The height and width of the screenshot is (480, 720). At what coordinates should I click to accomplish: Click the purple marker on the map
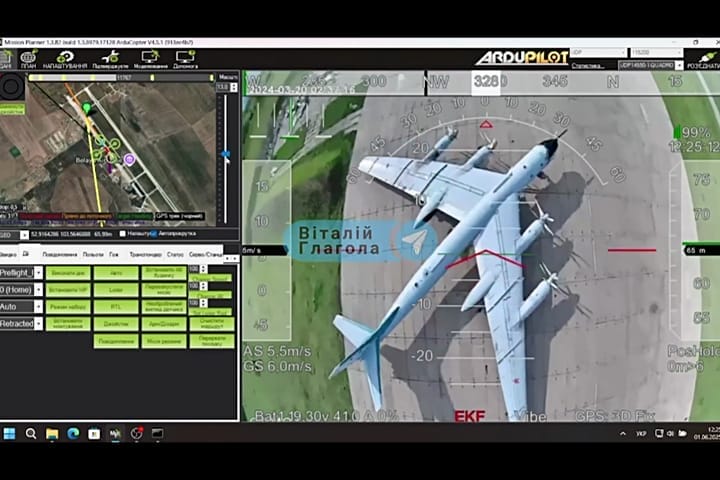point(129,159)
